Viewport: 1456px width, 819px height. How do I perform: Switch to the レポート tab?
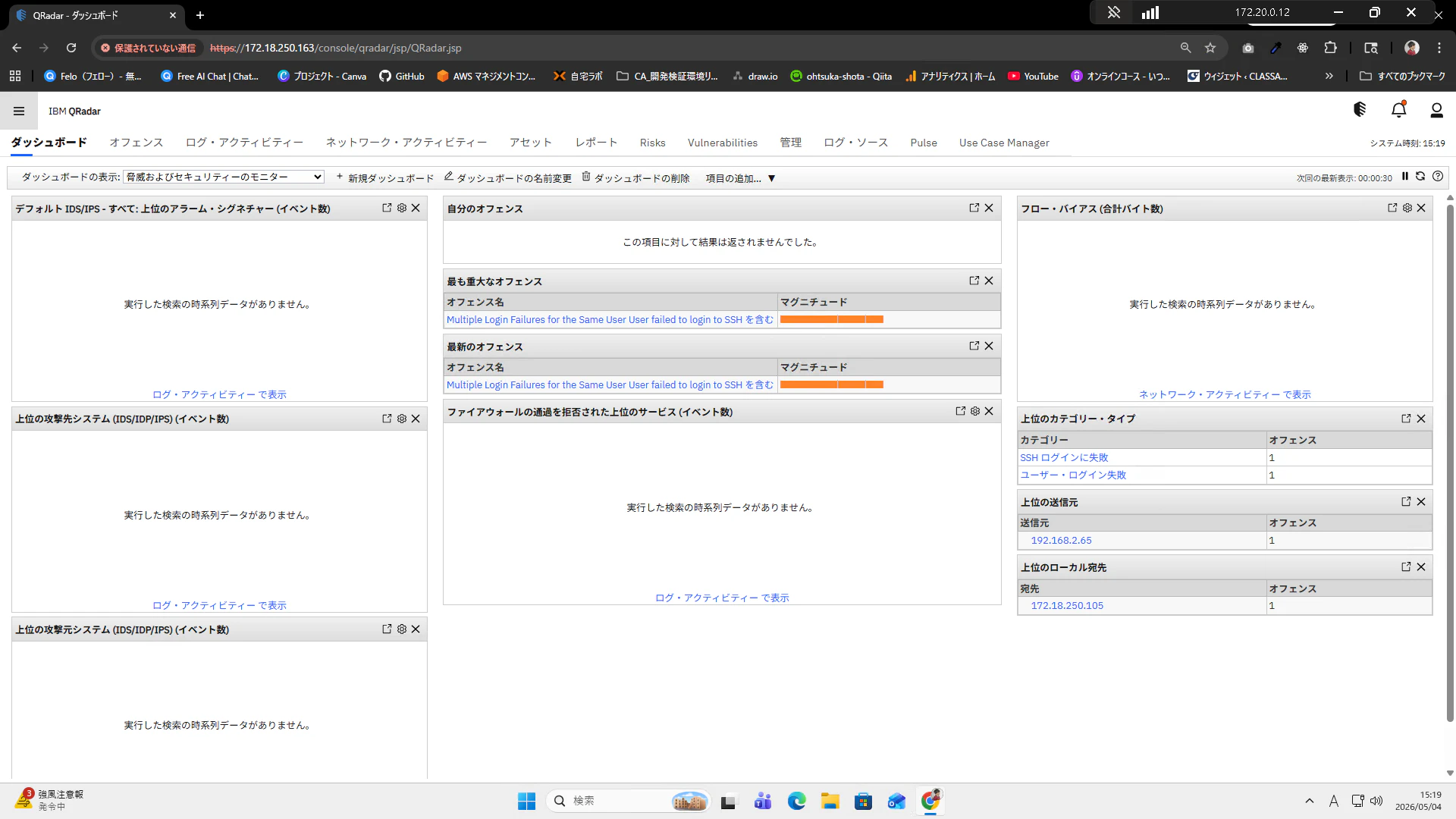point(596,143)
